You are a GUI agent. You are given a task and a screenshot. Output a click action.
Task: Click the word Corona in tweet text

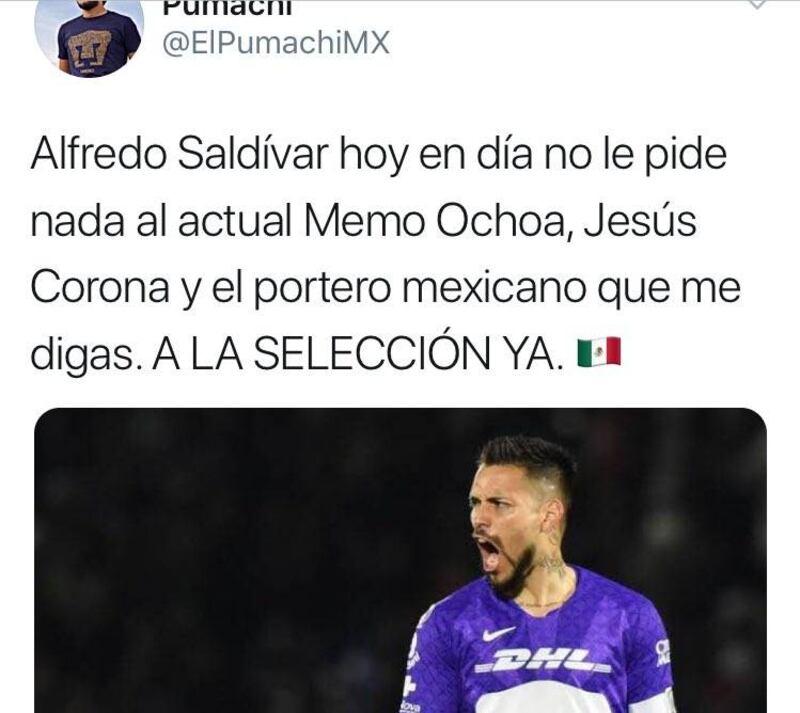pyautogui.click(x=100, y=288)
